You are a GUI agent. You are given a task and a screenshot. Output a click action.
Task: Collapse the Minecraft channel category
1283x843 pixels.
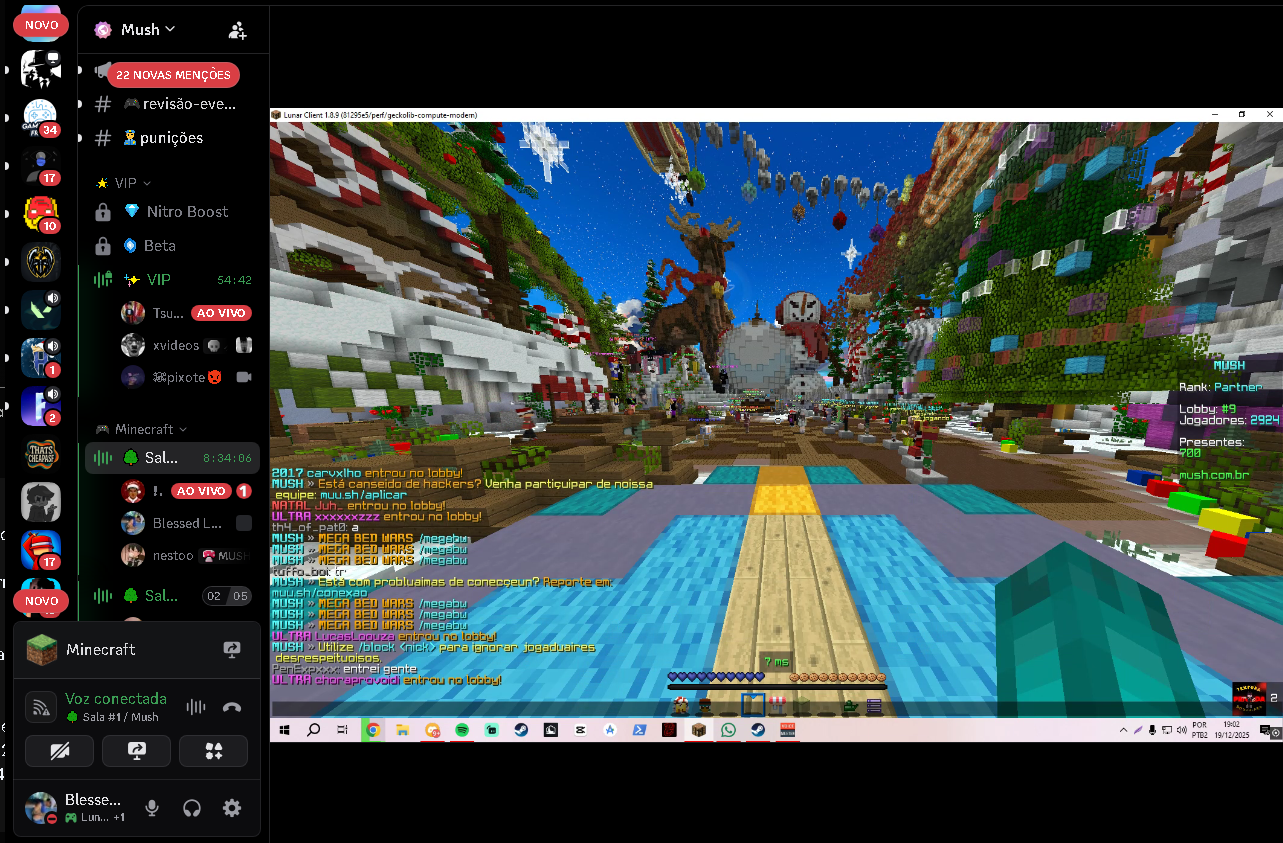pyautogui.click(x=141, y=429)
